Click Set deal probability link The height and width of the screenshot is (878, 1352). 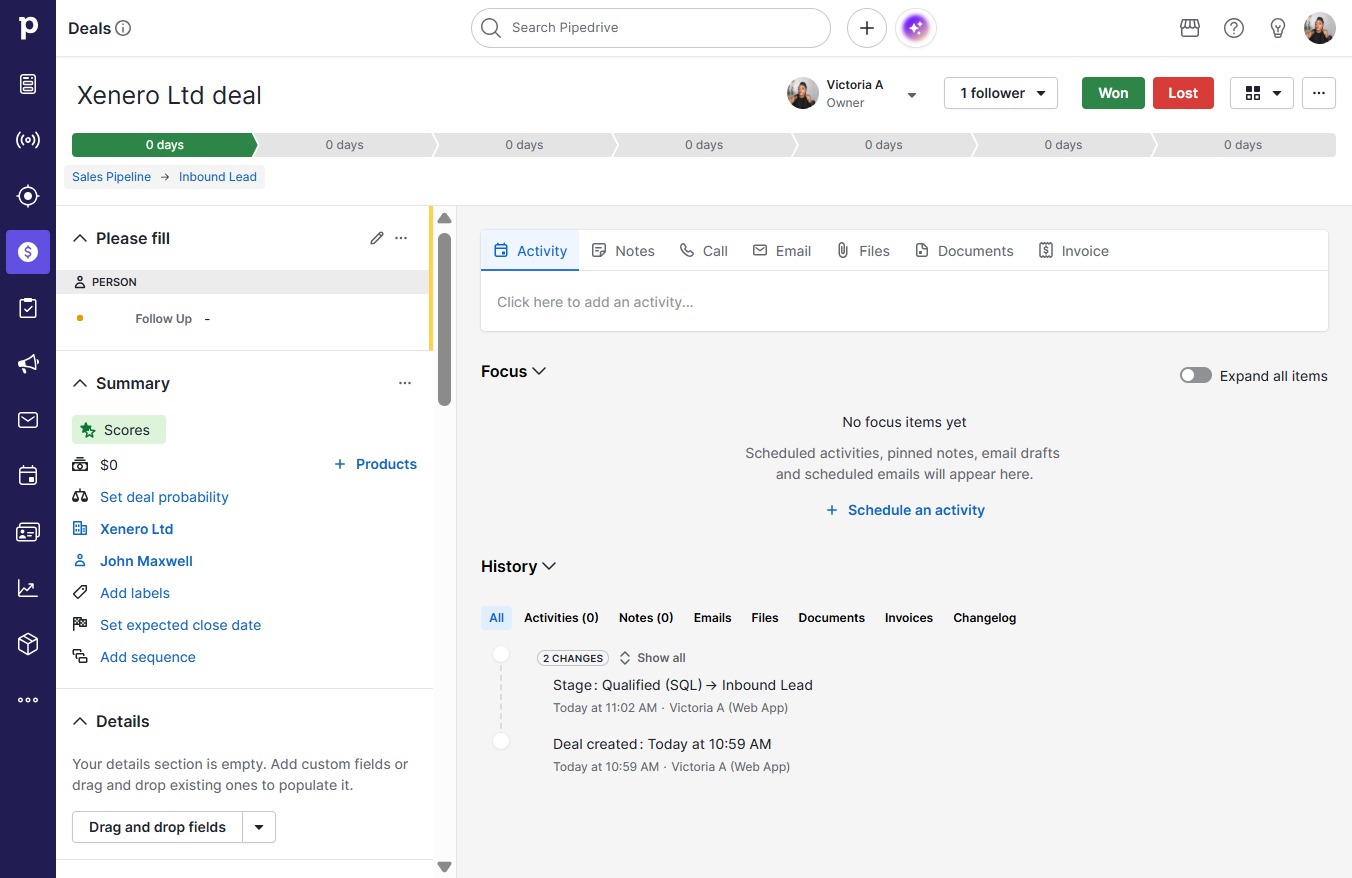164,497
